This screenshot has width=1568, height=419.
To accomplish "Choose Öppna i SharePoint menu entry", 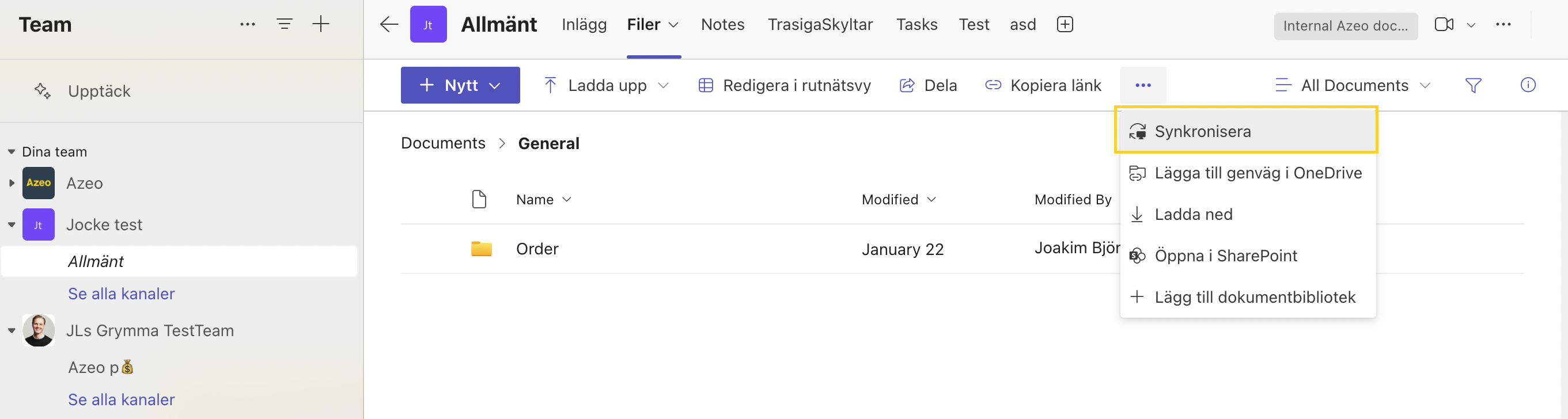I will (1225, 256).
